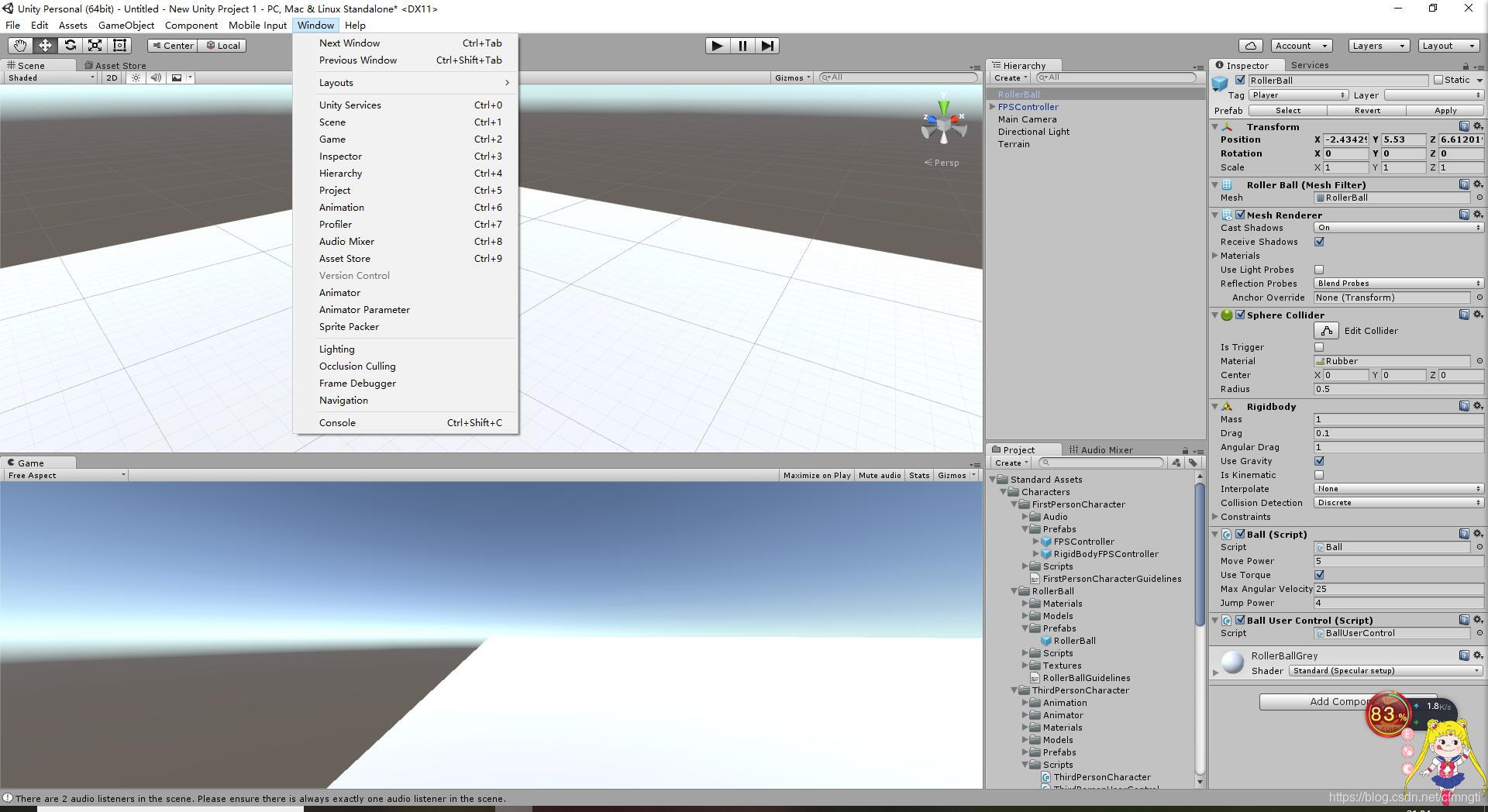
Task: Open the Reflection Probes dropdown
Action: click(1399, 284)
